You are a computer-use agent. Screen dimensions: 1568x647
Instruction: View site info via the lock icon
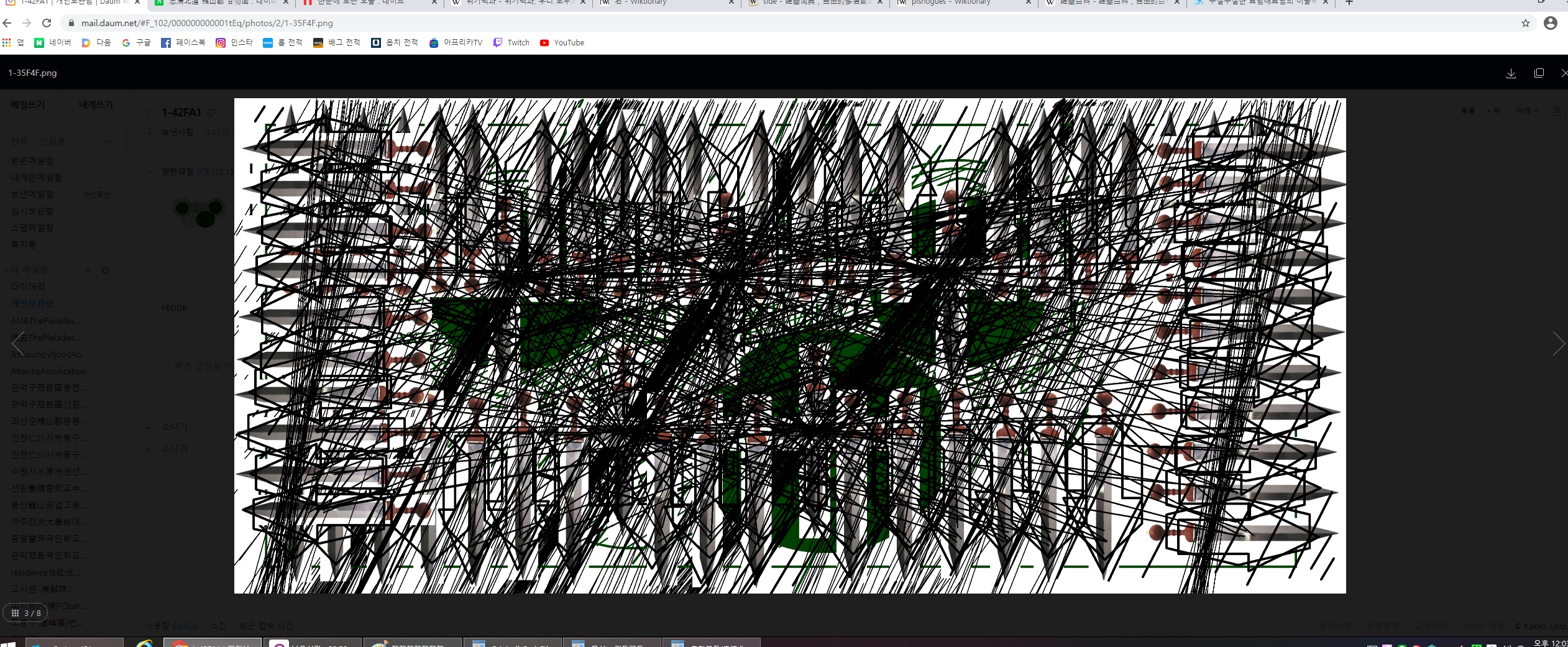(71, 23)
